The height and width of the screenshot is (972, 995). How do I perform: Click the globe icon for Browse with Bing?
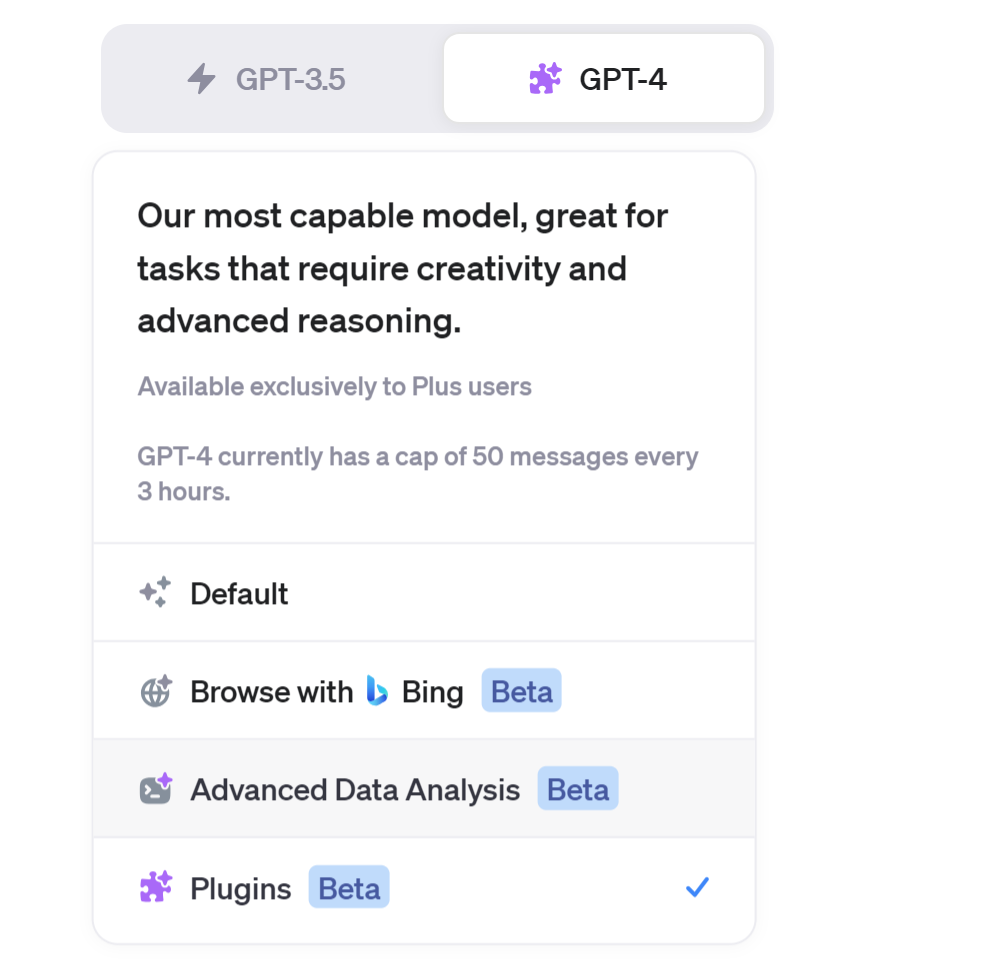pyautogui.click(x=155, y=691)
